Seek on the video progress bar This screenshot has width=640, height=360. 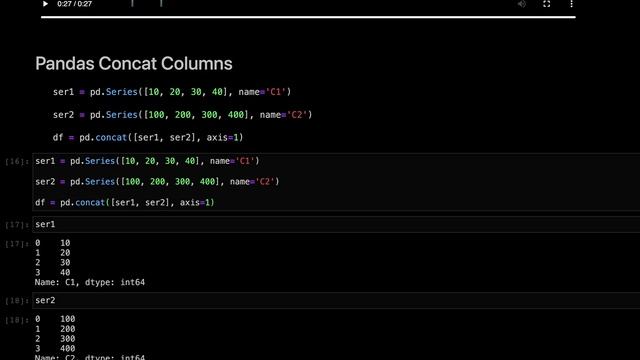[x=308, y=17]
